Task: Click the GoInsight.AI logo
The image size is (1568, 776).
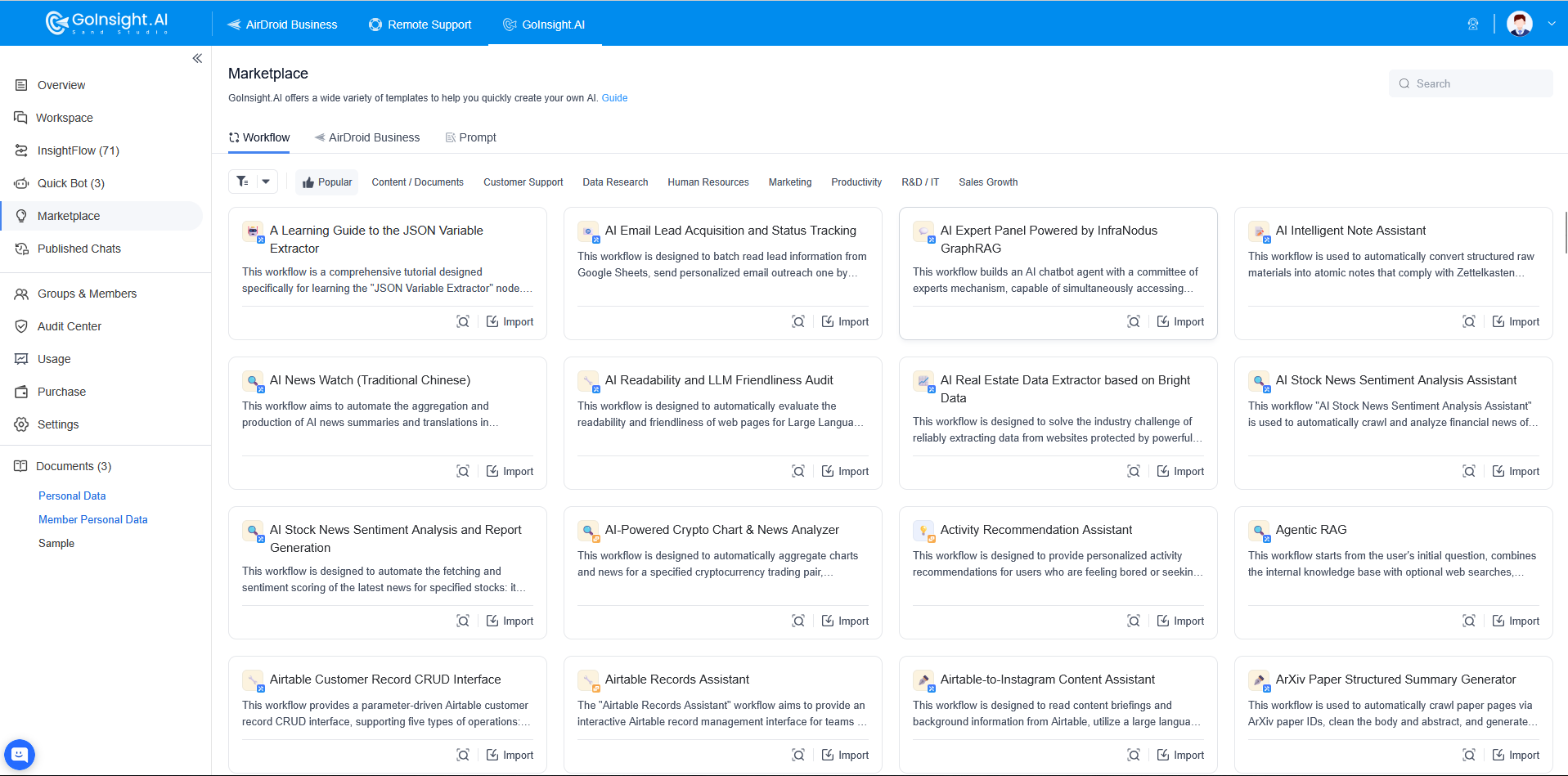Action: pos(107,23)
